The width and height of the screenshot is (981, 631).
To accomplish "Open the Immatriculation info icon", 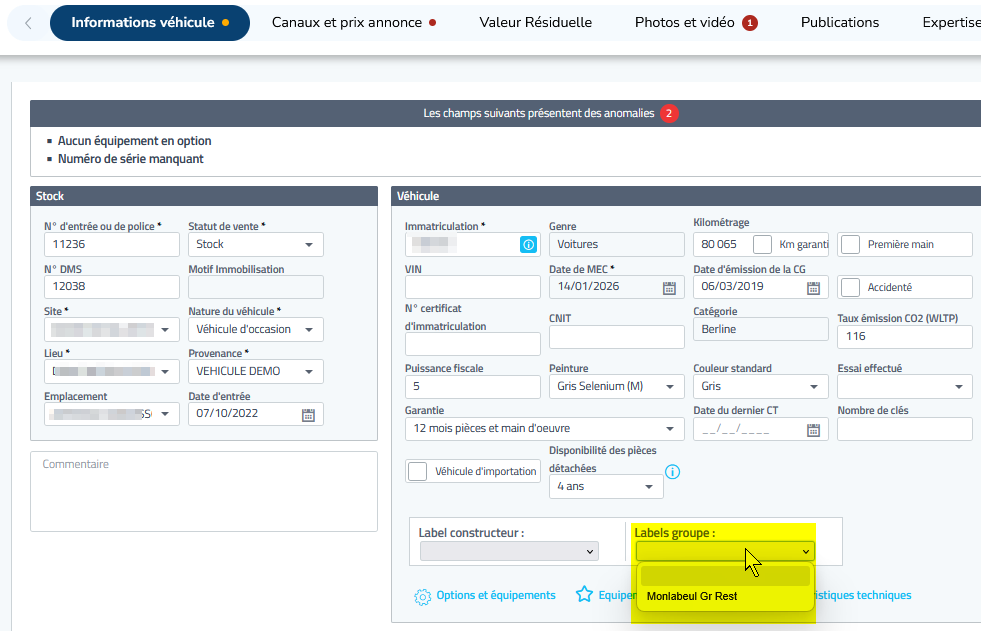I will pyautogui.click(x=528, y=245).
